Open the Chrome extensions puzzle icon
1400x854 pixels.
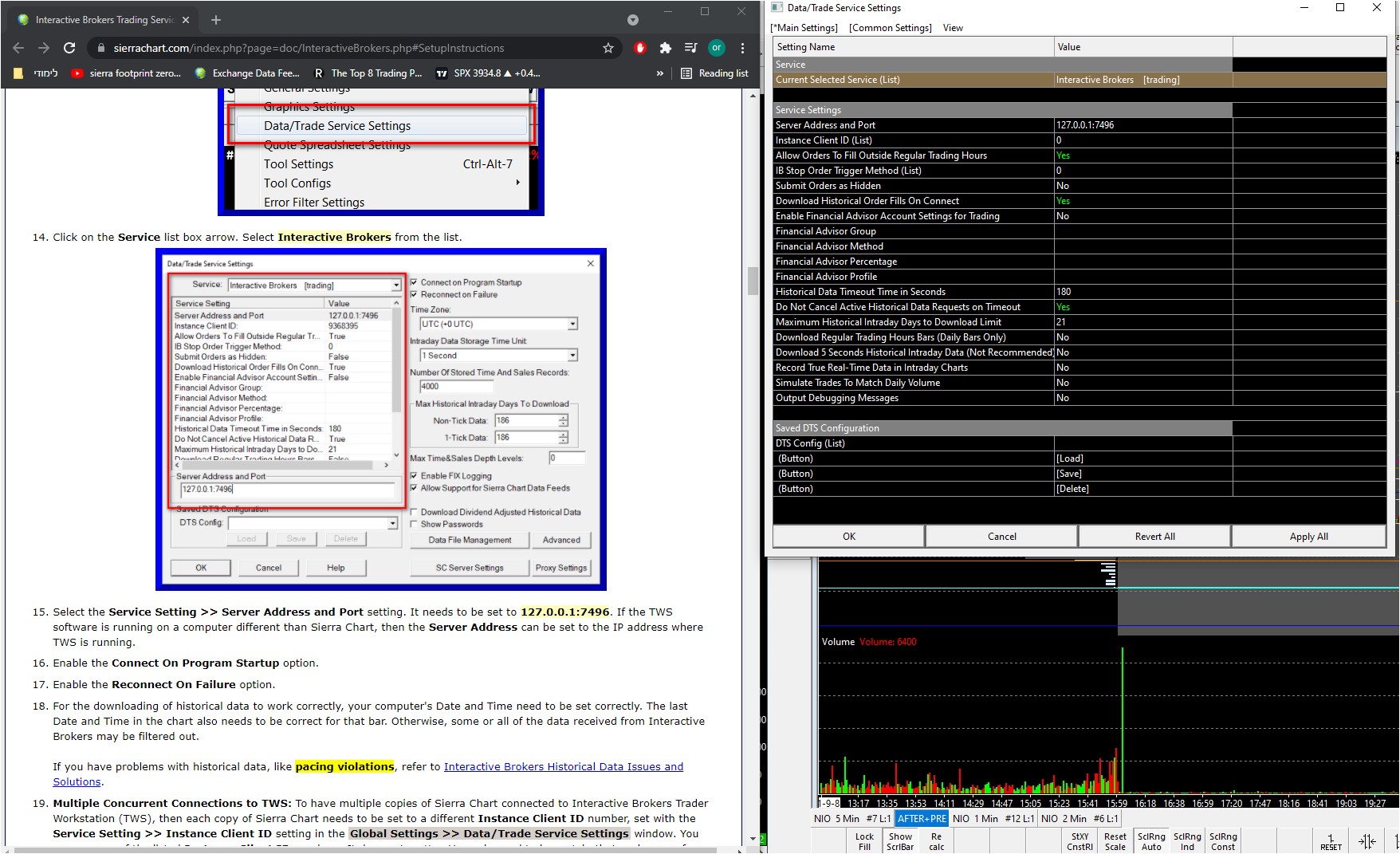[x=665, y=48]
